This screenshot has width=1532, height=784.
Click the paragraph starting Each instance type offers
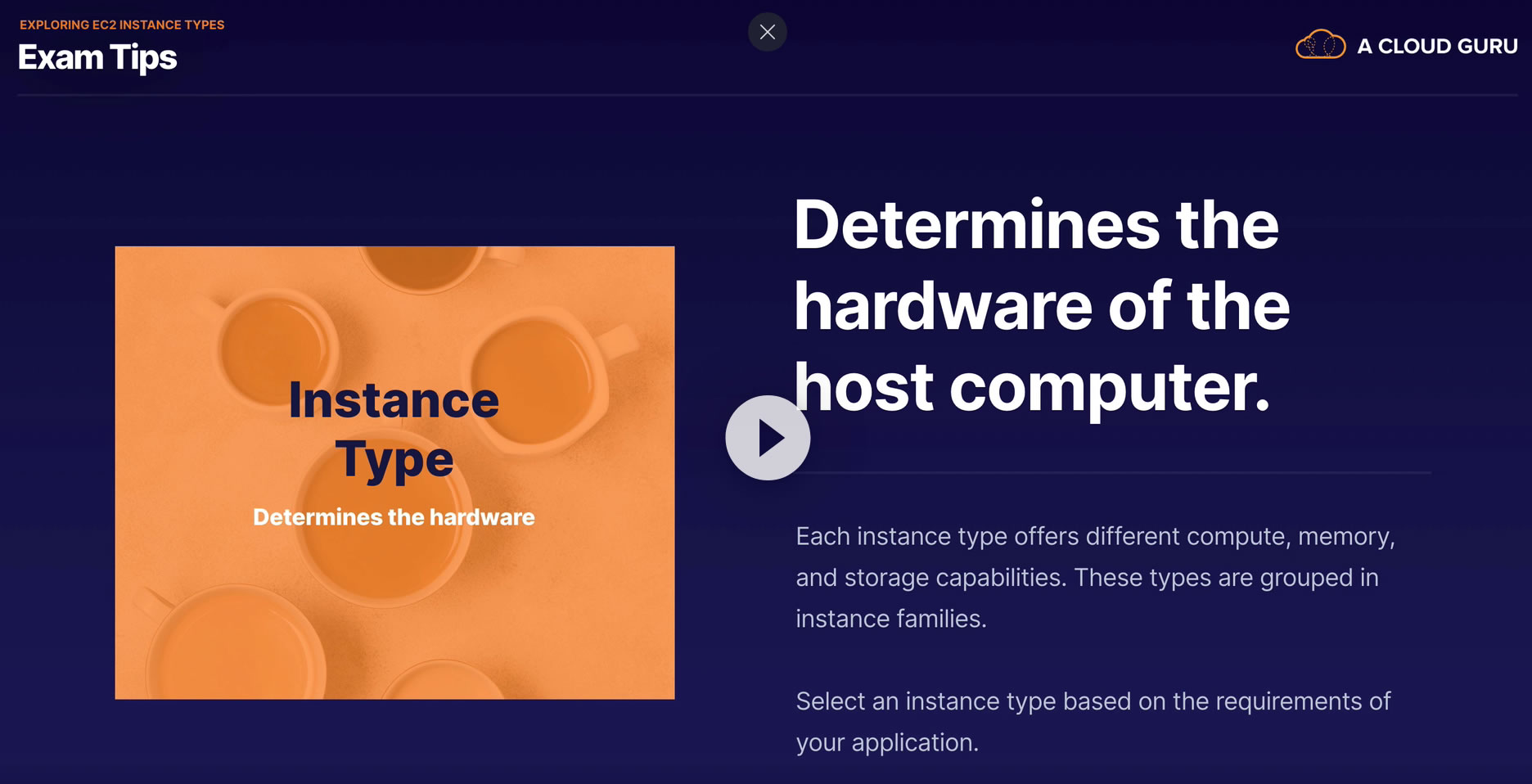coord(1095,577)
